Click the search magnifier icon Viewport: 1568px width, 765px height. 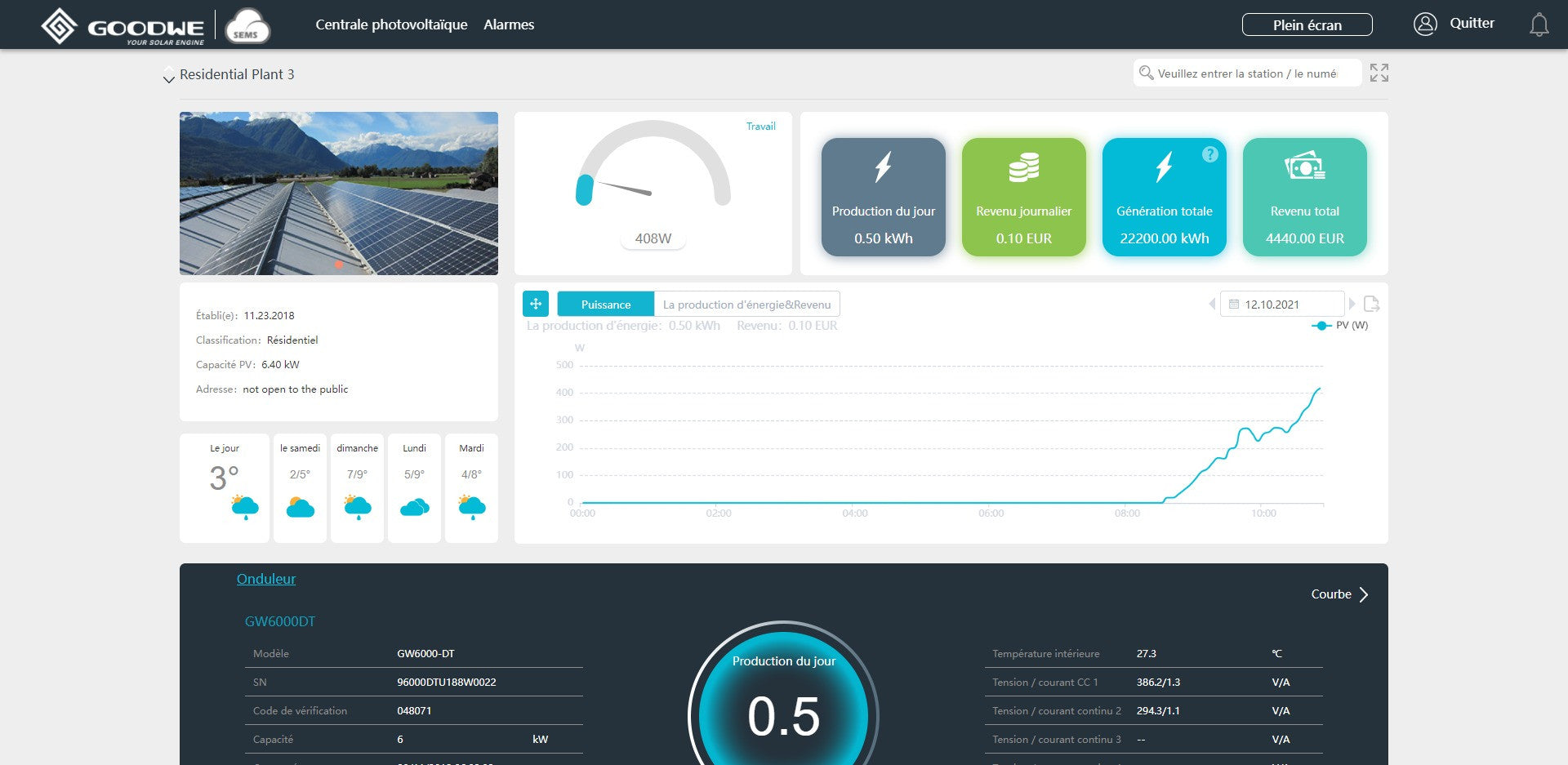(1146, 73)
